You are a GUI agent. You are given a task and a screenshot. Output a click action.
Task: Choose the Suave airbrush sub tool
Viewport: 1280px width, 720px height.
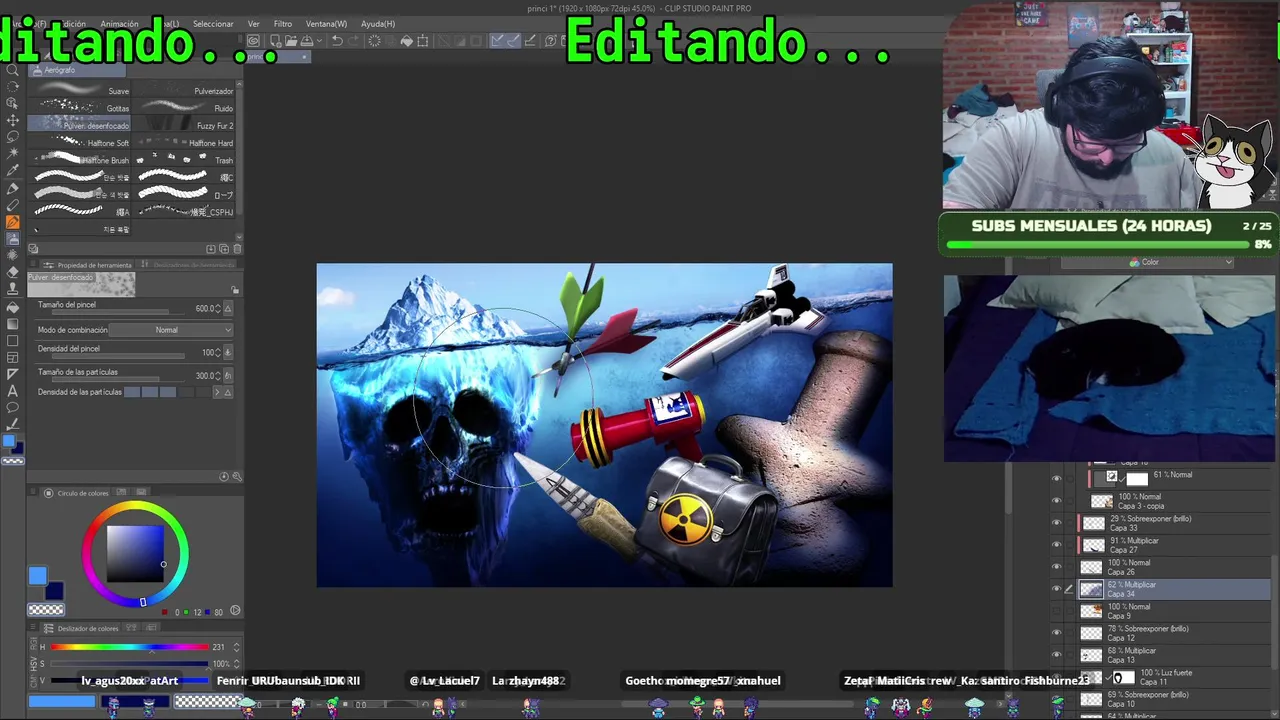pyautogui.click(x=80, y=91)
